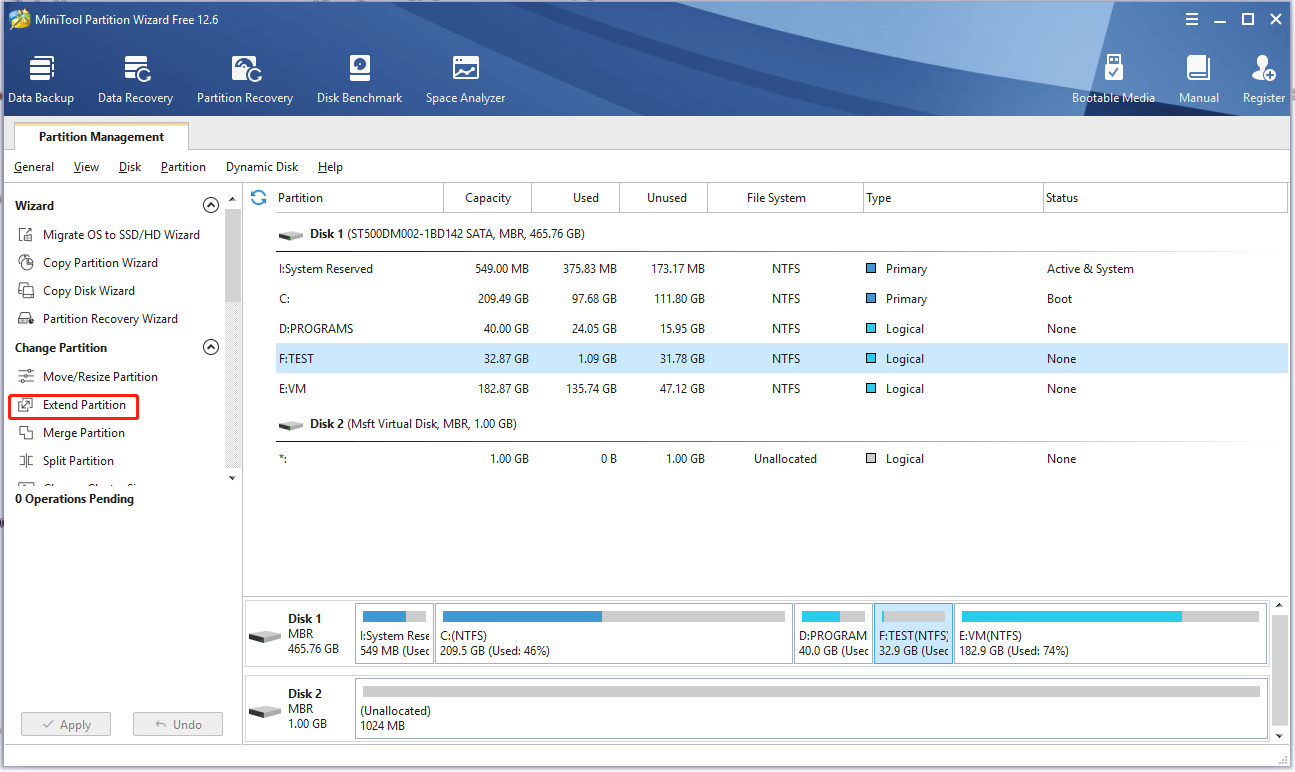Select the D:PROGRAMS row
The width and height of the screenshot is (1295, 772).
(781, 329)
